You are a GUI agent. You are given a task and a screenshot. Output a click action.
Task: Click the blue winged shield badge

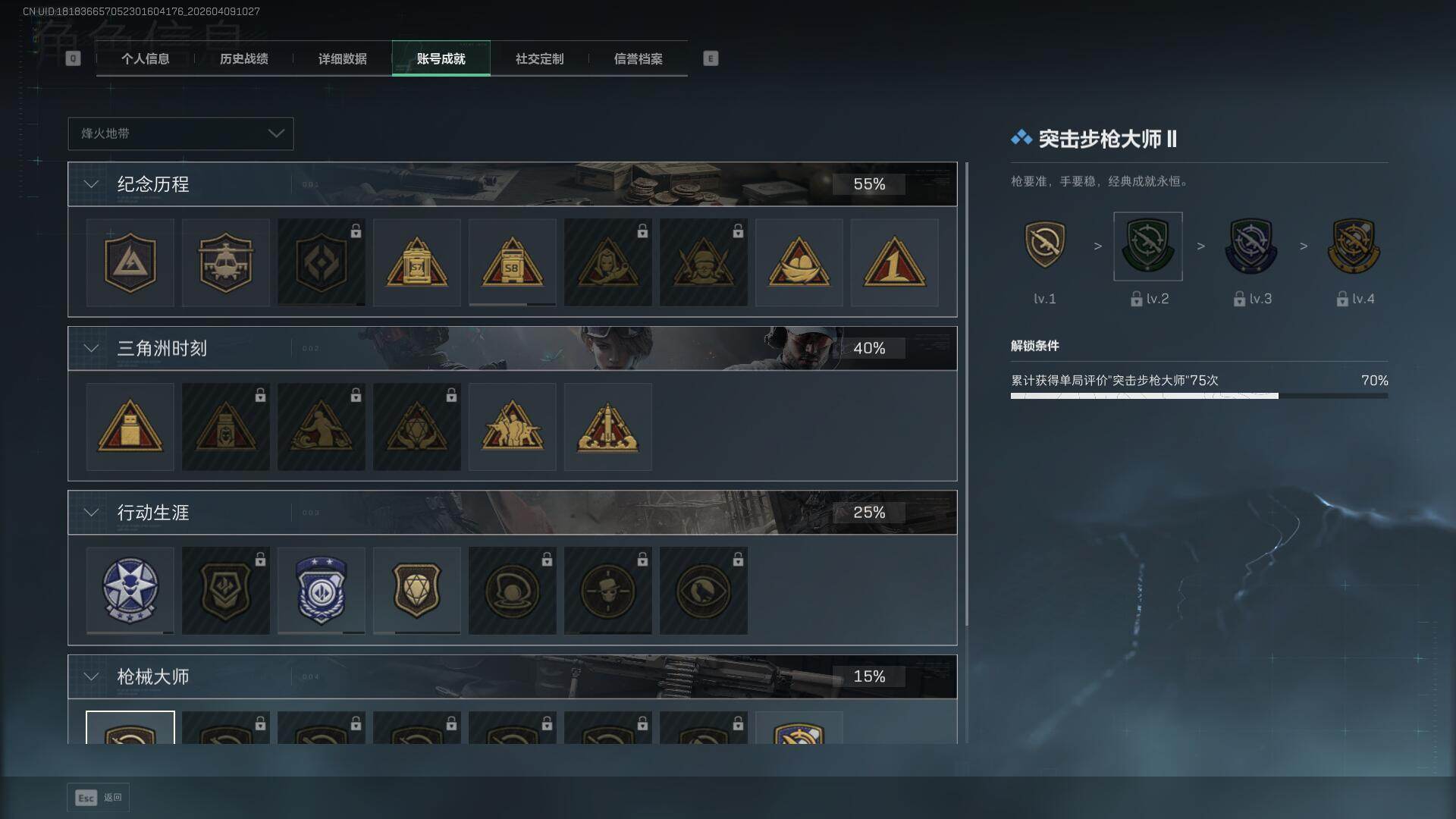coord(321,591)
